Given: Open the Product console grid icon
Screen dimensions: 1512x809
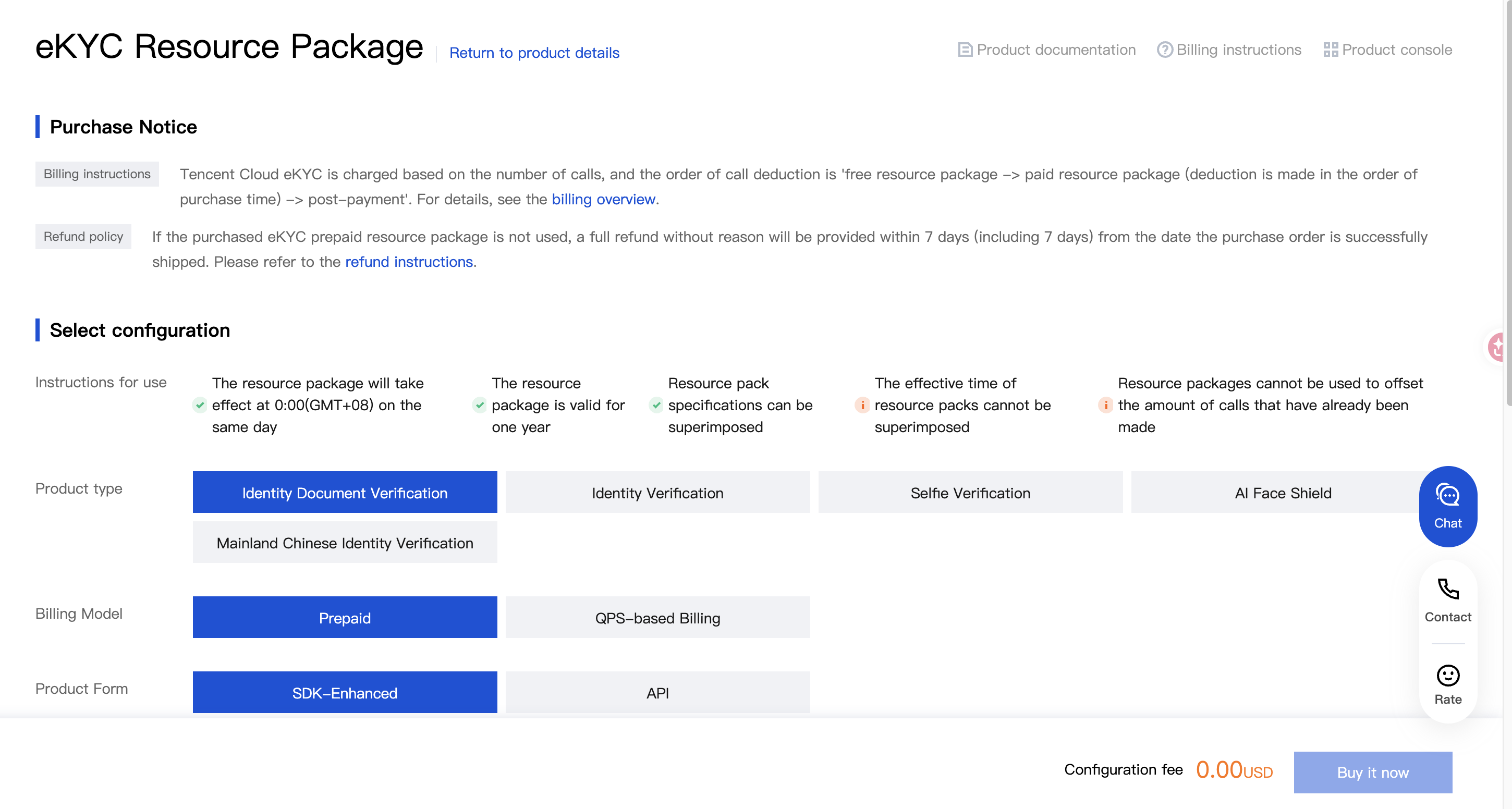Looking at the screenshot, I should [x=1330, y=50].
